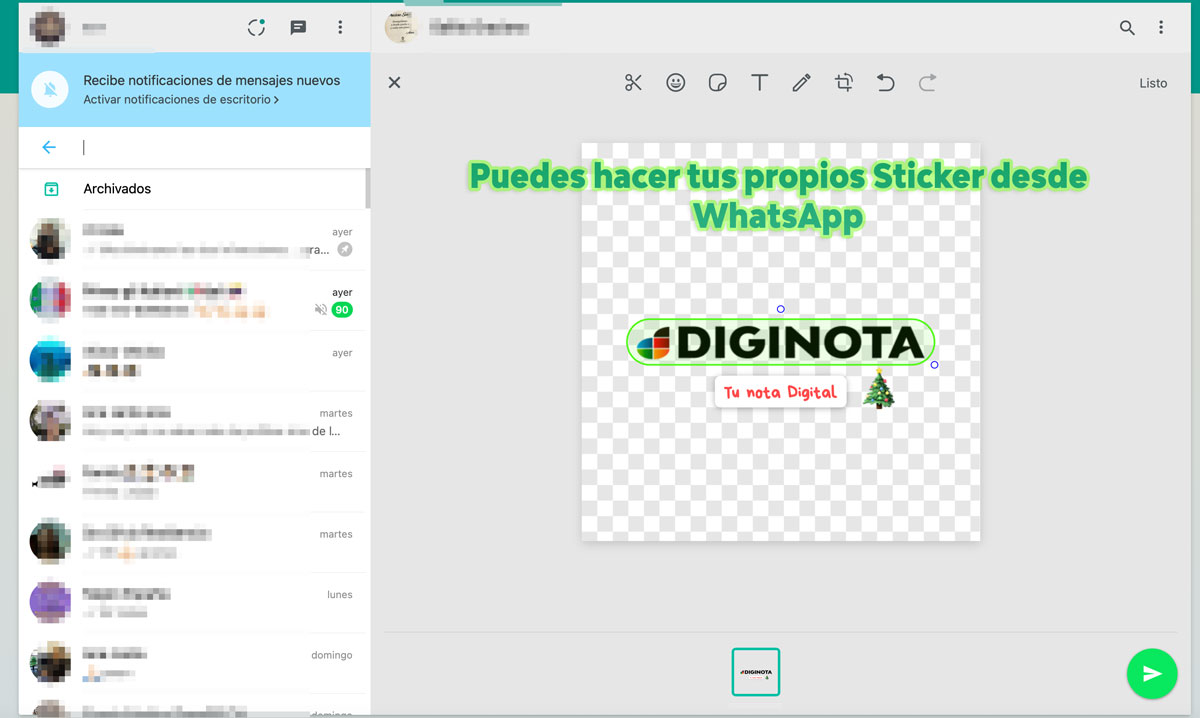Click the resize handle right of logo
Image resolution: width=1200 pixels, height=718 pixels.
934,365
